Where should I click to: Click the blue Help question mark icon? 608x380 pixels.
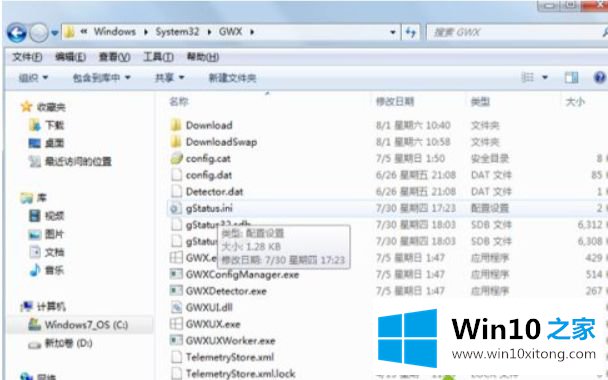[x=599, y=78]
